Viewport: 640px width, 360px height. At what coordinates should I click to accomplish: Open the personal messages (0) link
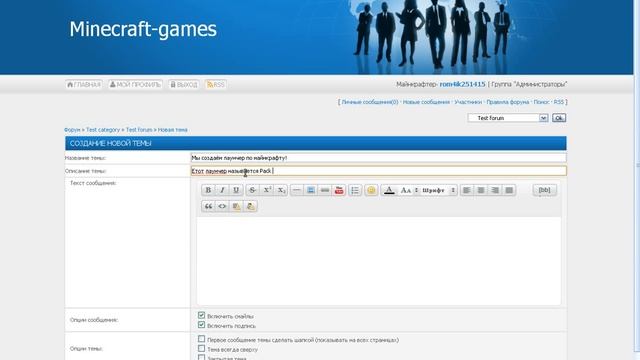(x=369, y=102)
